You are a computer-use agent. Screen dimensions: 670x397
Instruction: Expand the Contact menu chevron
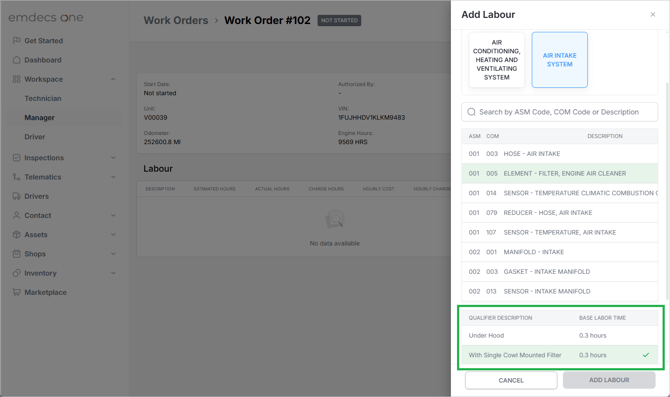tap(113, 215)
